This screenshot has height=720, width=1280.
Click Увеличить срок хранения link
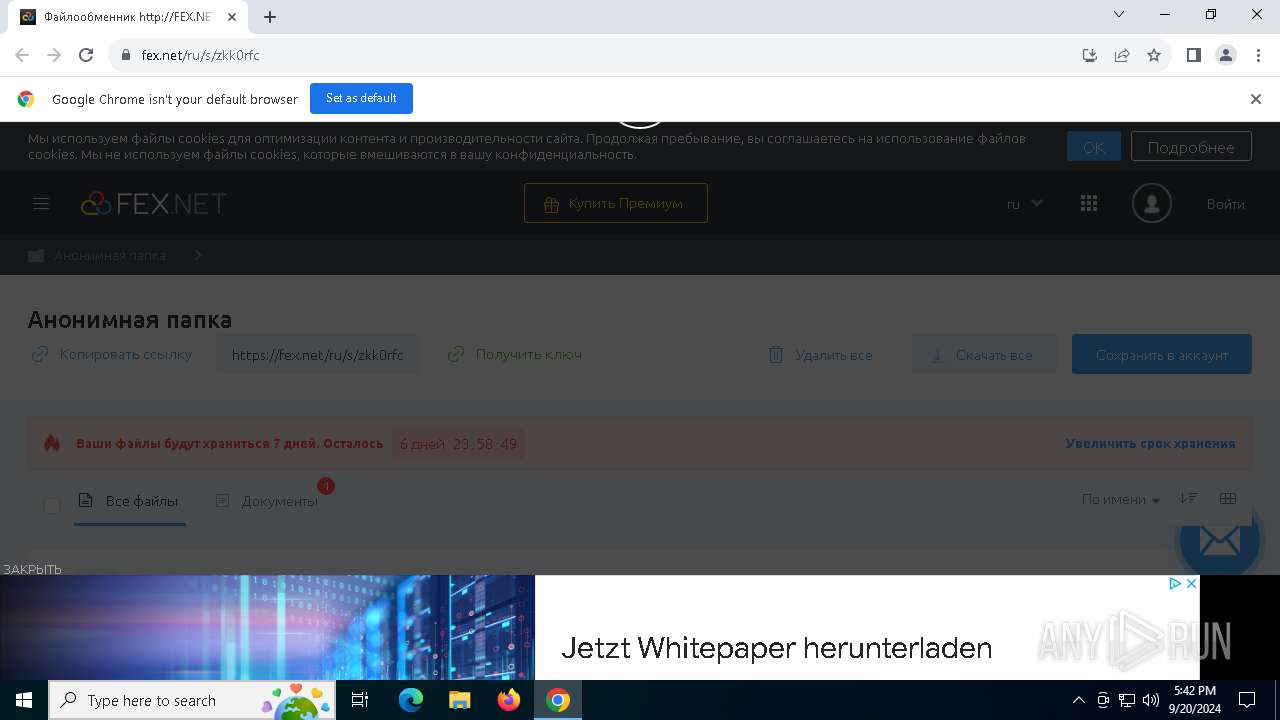(1150, 443)
